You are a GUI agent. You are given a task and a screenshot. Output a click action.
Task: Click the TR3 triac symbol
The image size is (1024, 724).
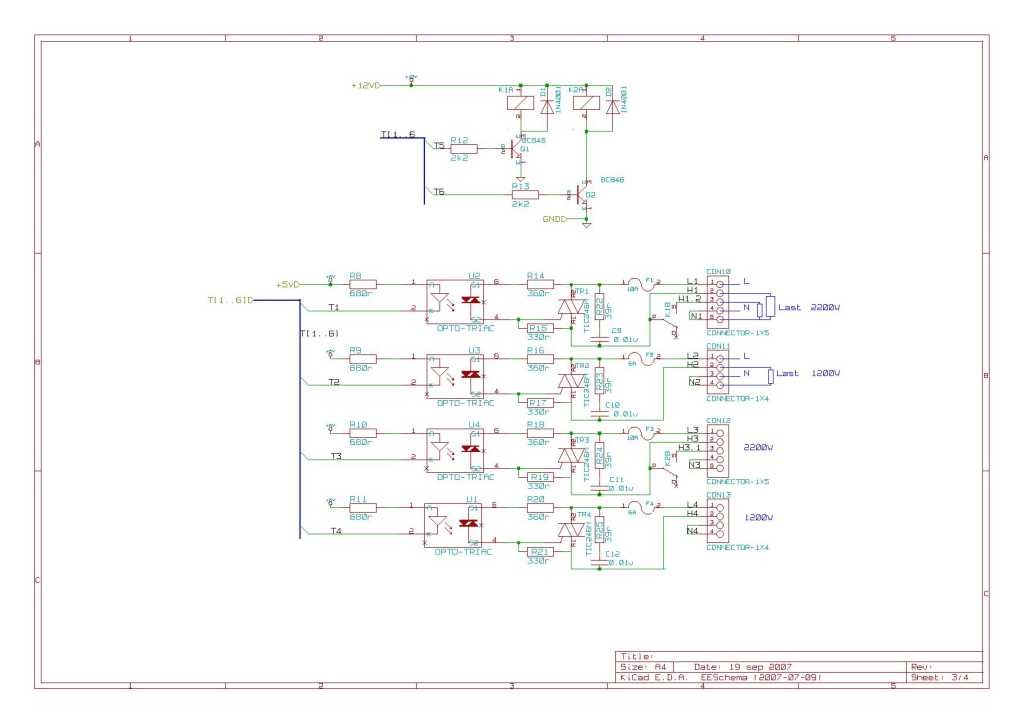pyautogui.click(x=571, y=456)
